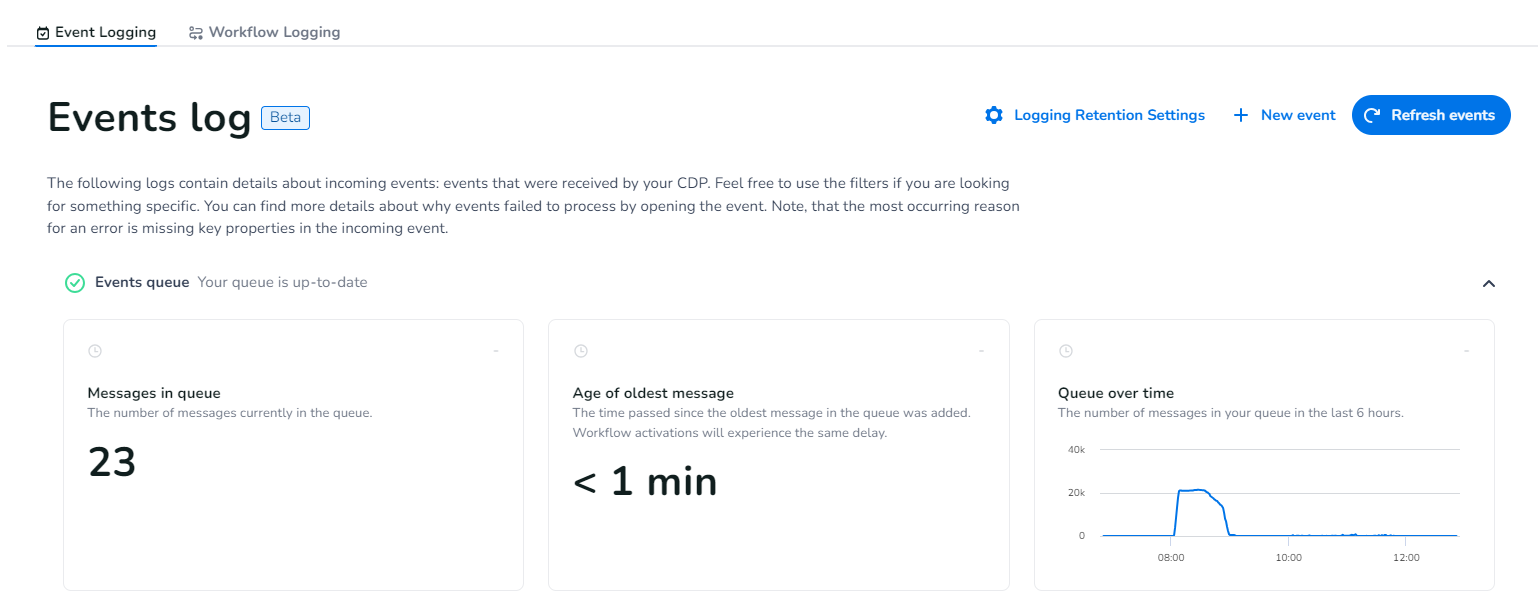Click the clock icon on Messages in queue card
Image resolution: width=1538 pixels, height=606 pixels.
(95, 351)
